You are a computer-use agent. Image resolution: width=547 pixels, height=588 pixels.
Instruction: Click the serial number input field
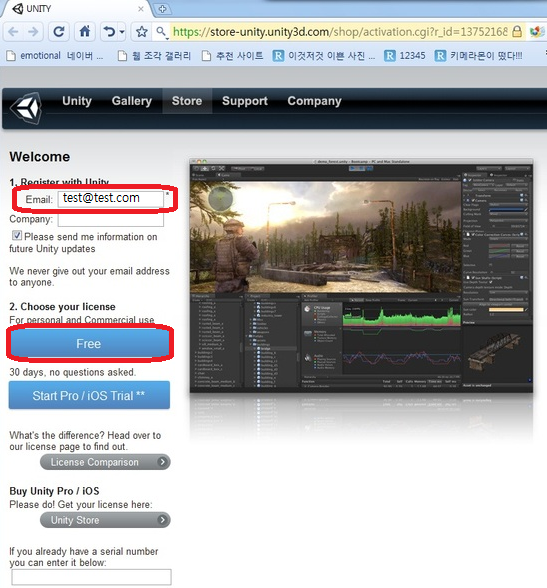click(x=91, y=577)
